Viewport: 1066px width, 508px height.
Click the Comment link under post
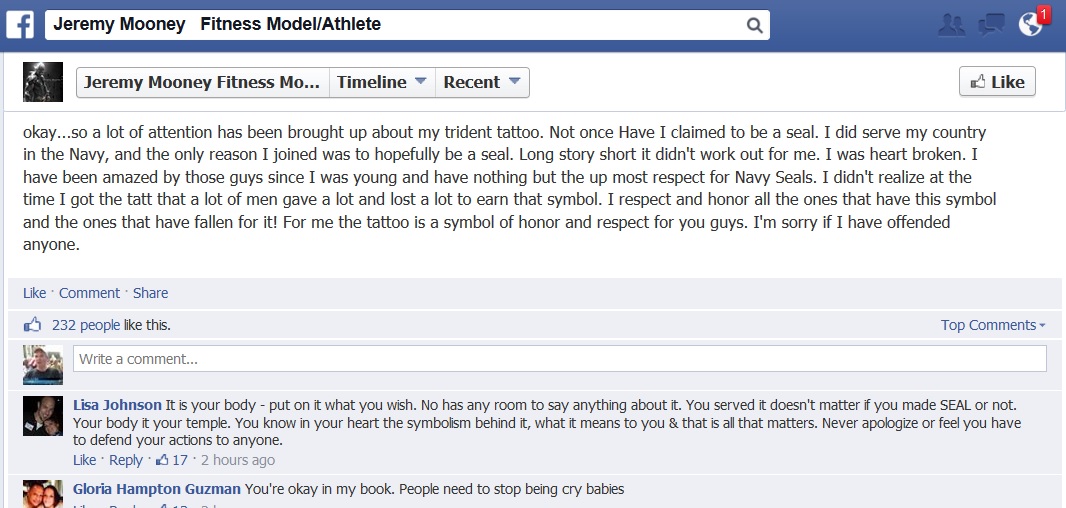[89, 293]
